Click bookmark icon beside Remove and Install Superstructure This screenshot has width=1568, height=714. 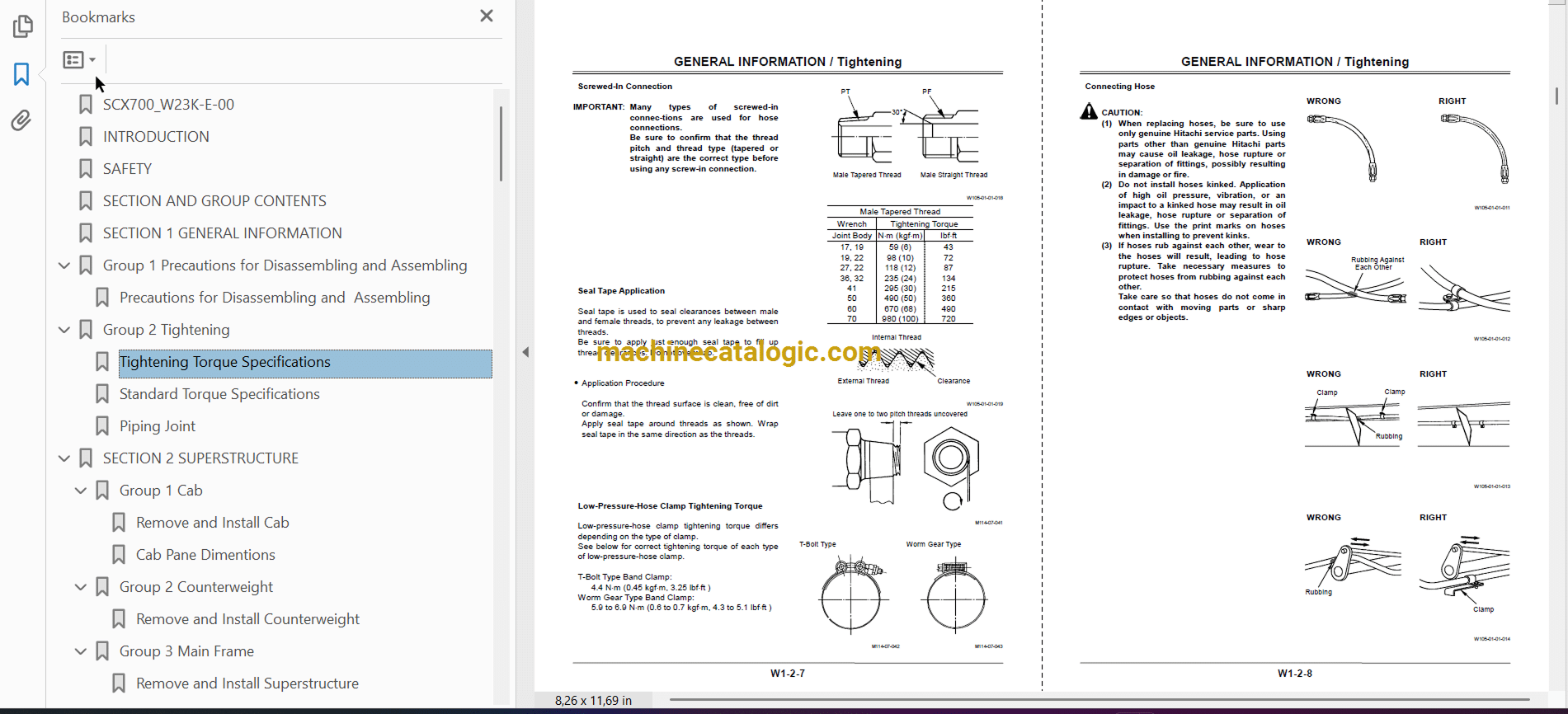point(119,683)
